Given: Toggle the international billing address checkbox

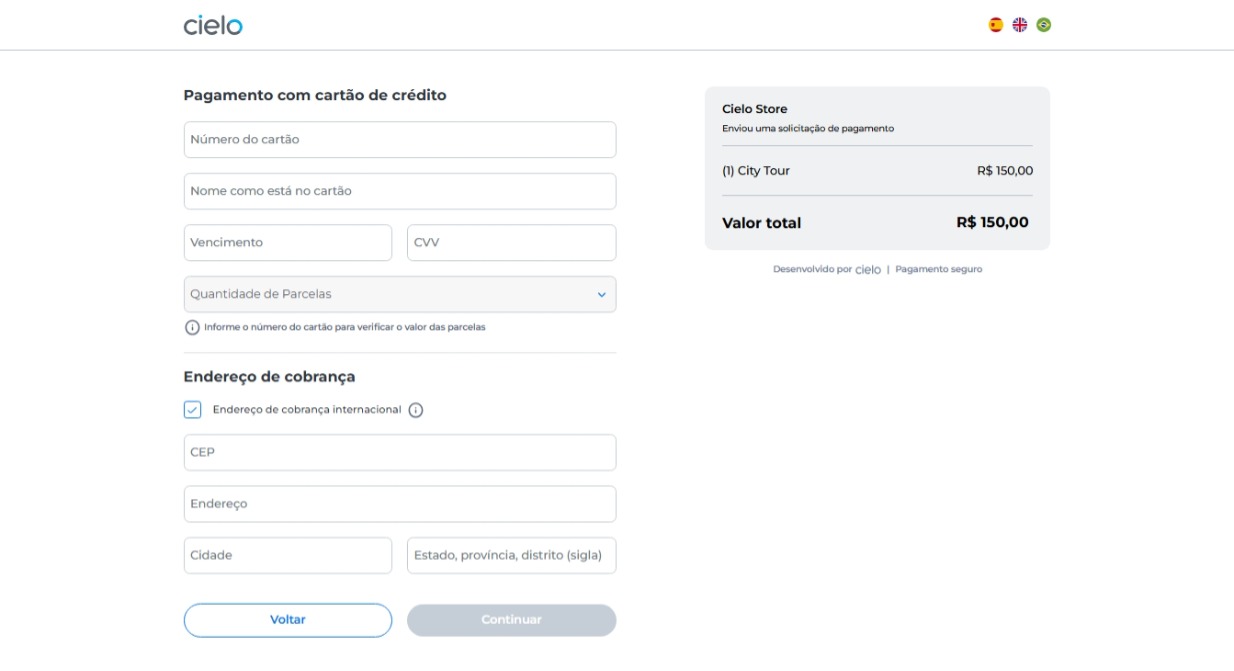Looking at the screenshot, I should 193,410.
